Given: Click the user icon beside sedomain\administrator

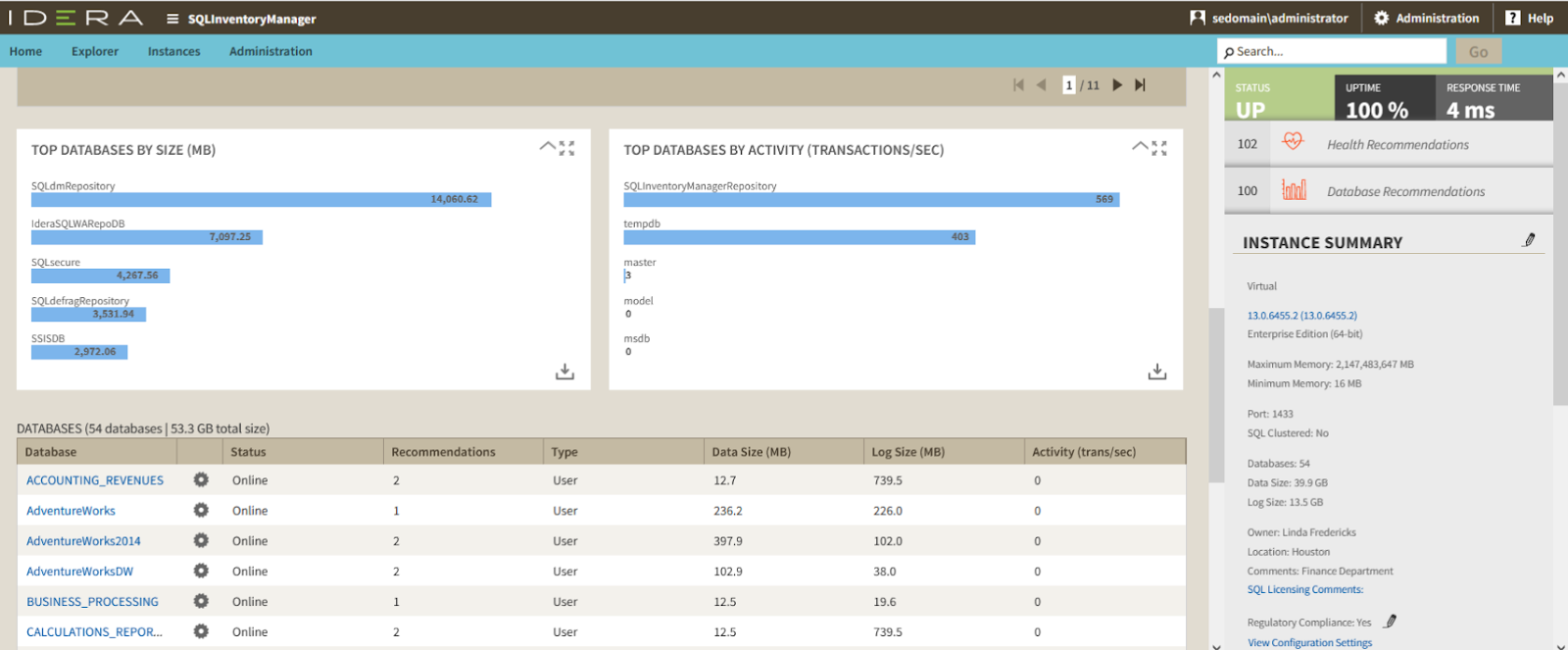Looking at the screenshot, I should [x=1198, y=18].
